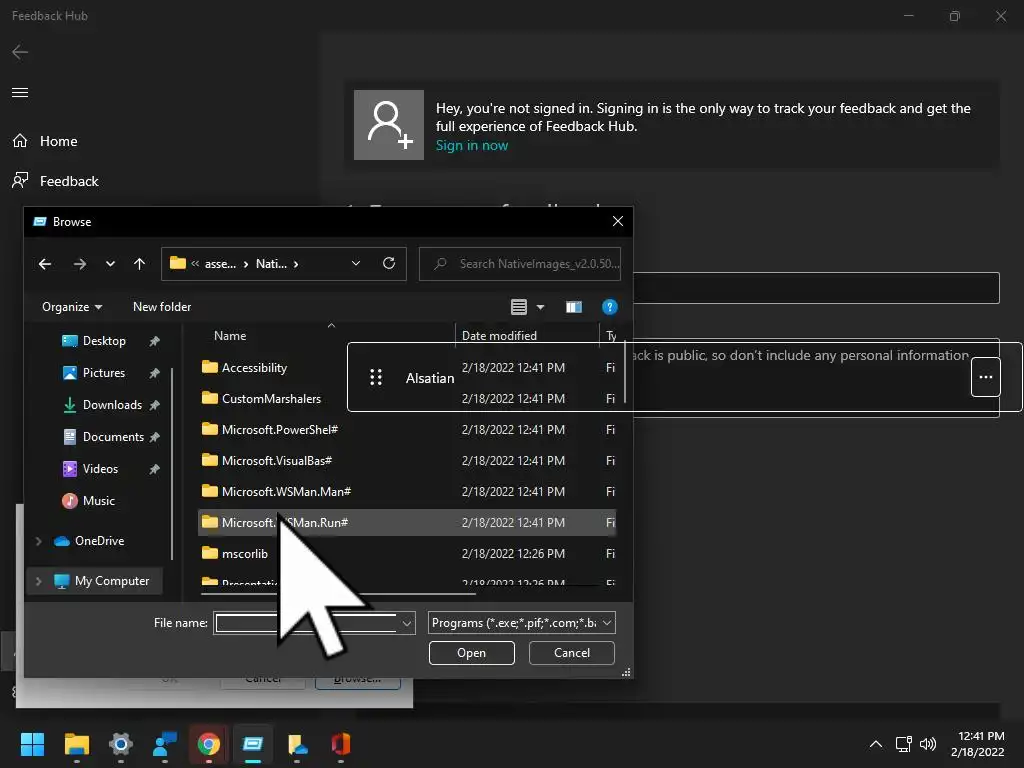This screenshot has width=1024, height=768.
Task: Open Browse dialog help
Action: pyautogui.click(x=609, y=307)
